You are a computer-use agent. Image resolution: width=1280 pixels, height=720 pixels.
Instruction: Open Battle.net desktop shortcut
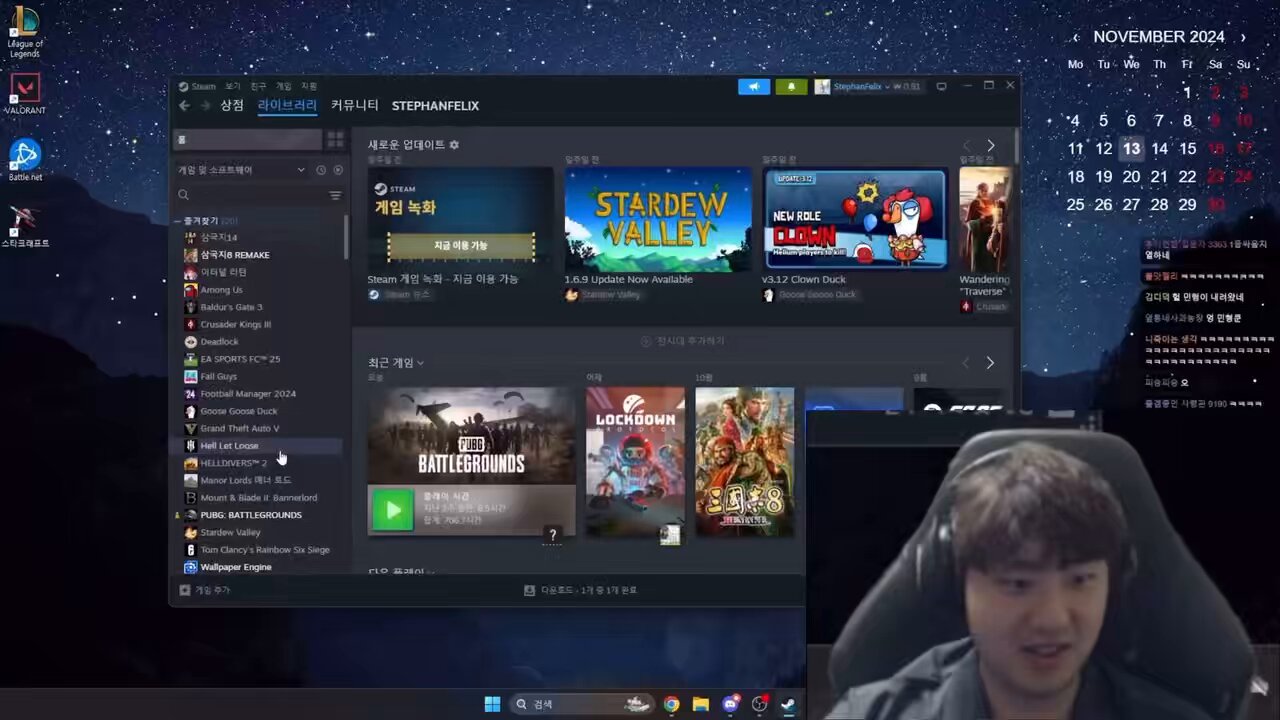click(25, 159)
